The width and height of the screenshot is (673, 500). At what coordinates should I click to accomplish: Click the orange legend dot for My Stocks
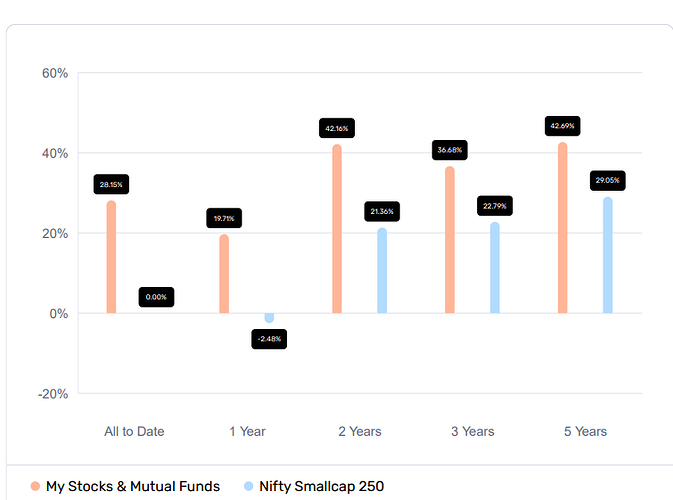coord(36,487)
